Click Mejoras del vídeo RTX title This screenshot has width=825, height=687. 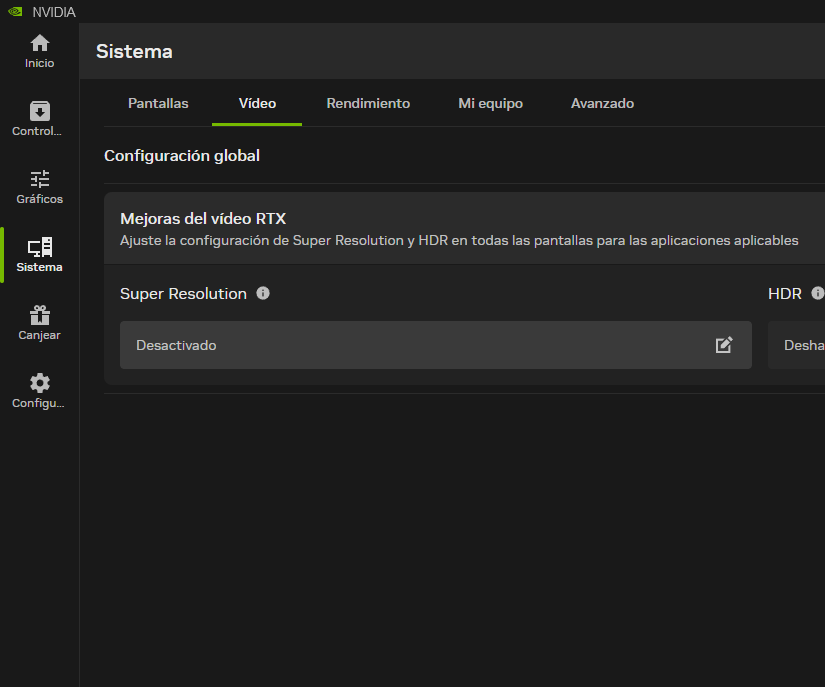tap(203, 219)
